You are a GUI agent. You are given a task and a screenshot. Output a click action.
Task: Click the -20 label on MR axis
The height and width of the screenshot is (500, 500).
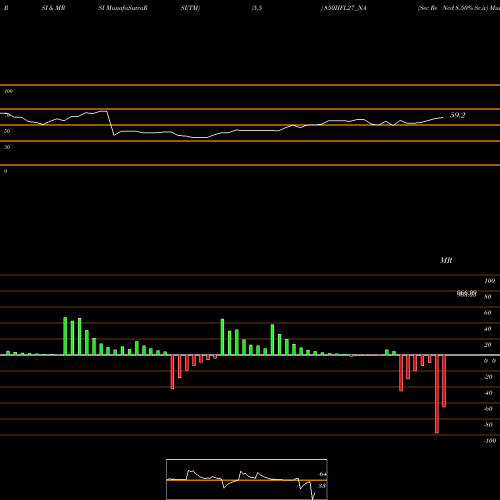pos(488,377)
